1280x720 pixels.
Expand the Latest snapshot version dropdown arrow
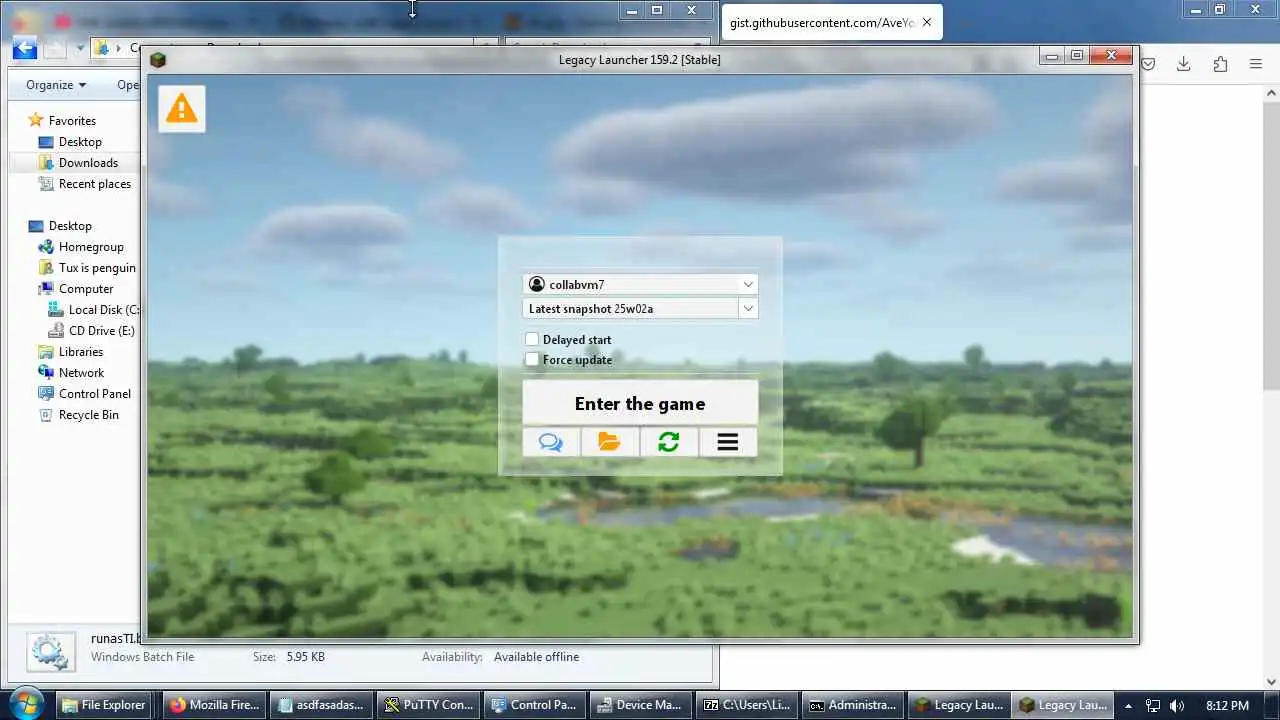[x=748, y=309]
